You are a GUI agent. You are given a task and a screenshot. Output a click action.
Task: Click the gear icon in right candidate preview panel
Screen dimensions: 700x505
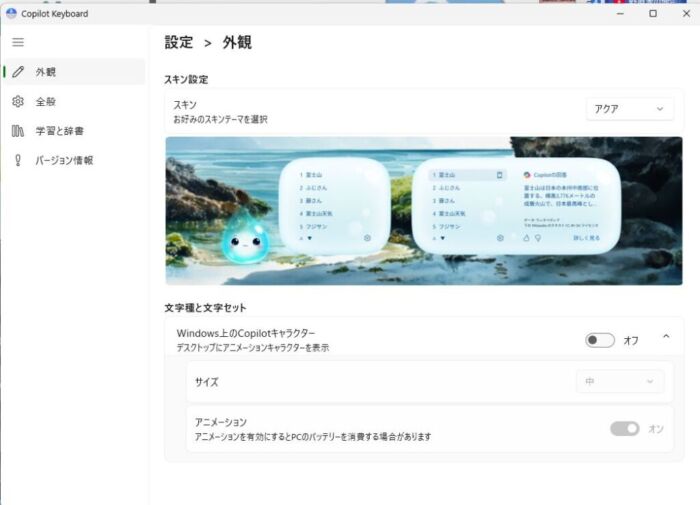[x=500, y=238]
